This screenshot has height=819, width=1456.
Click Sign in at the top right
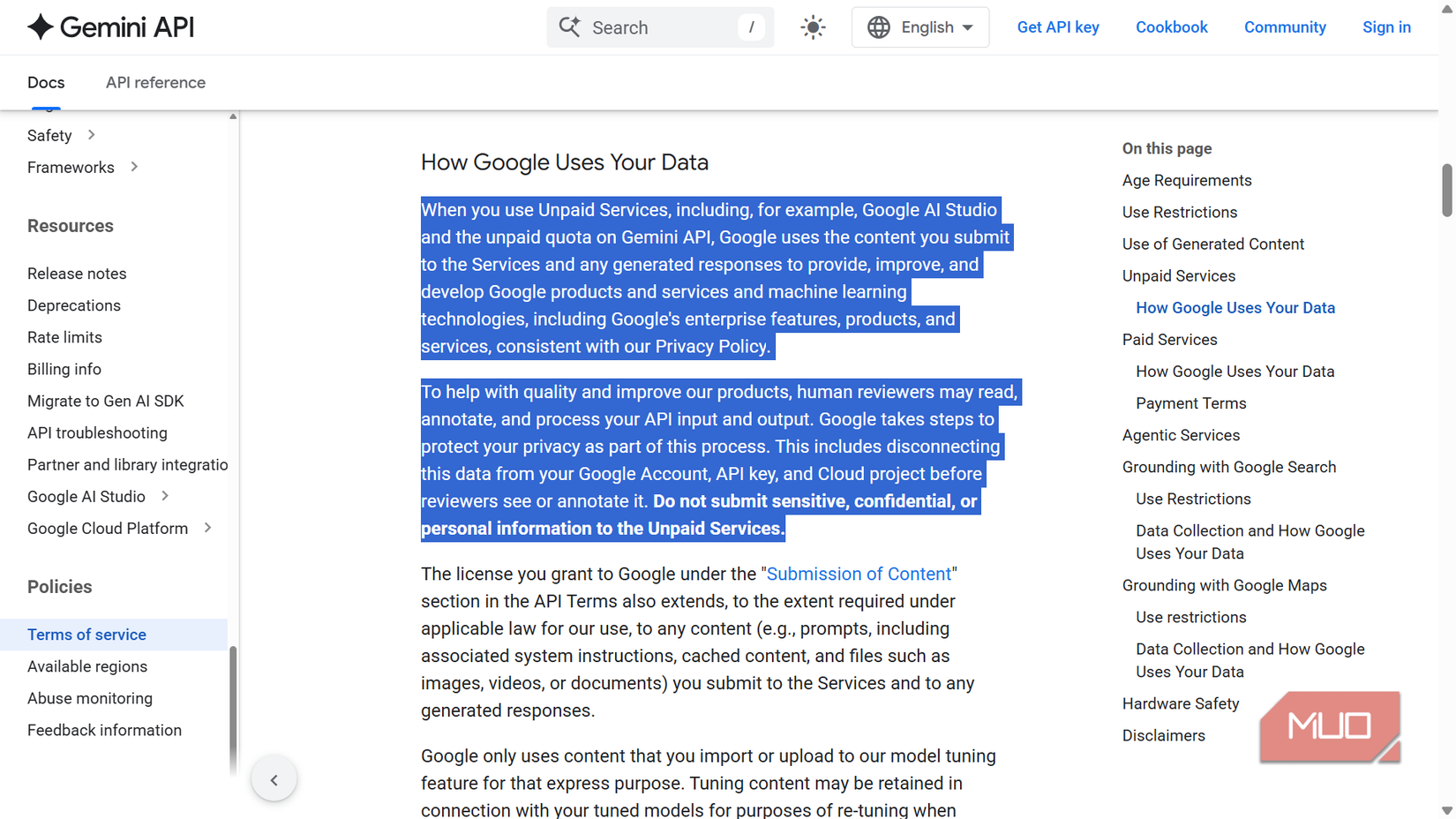tap(1386, 27)
